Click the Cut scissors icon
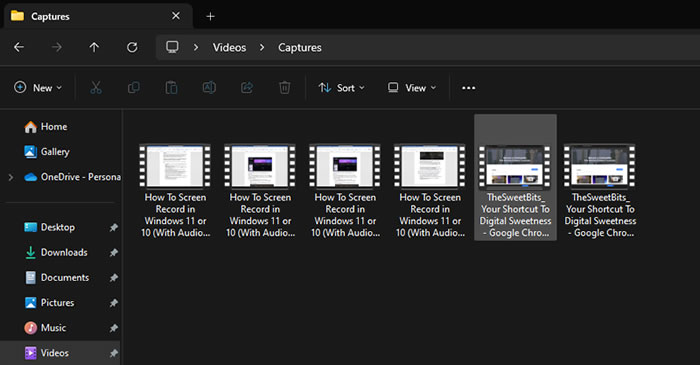The height and width of the screenshot is (365, 700). click(x=96, y=87)
